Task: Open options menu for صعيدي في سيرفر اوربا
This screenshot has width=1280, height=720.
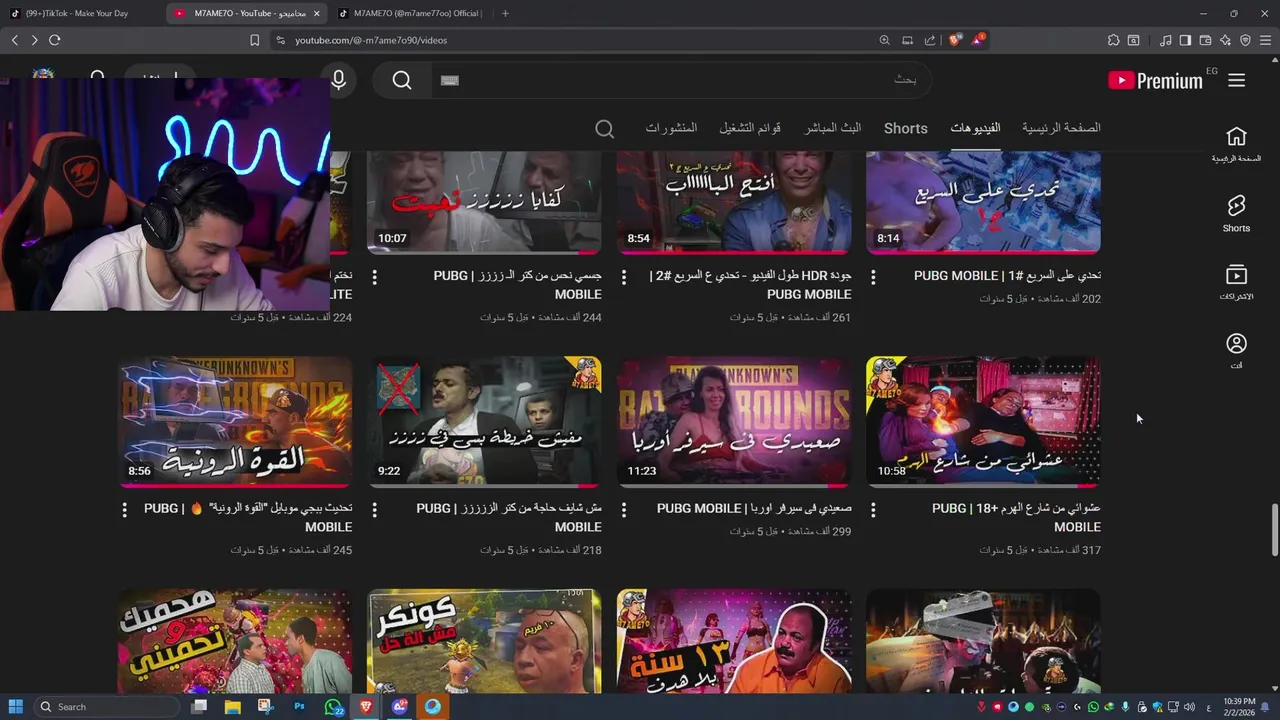Action: tap(623, 510)
